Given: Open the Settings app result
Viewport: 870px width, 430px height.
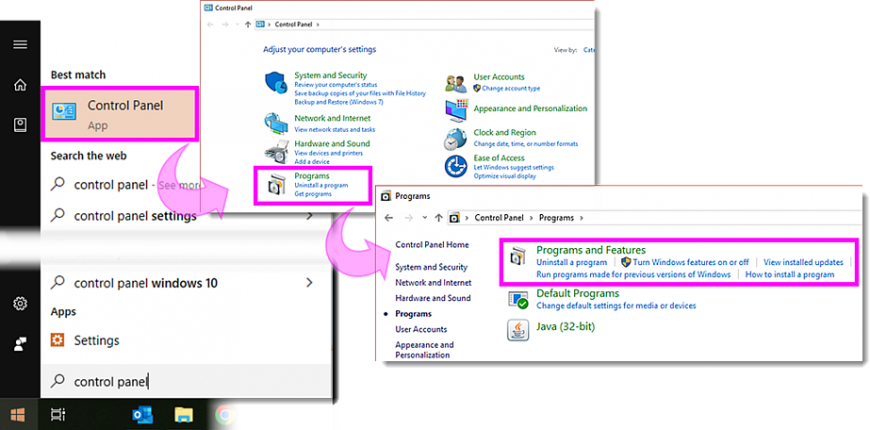Looking at the screenshot, I should point(97,340).
